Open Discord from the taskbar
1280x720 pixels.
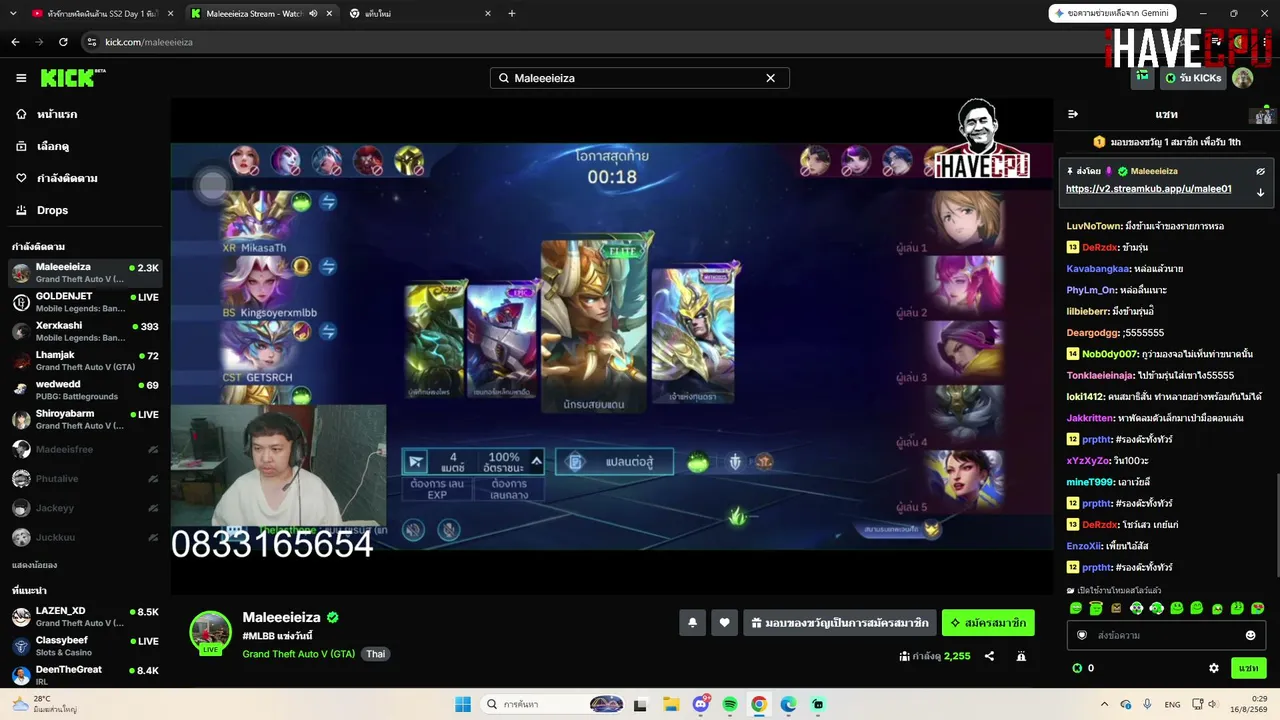[x=701, y=704]
